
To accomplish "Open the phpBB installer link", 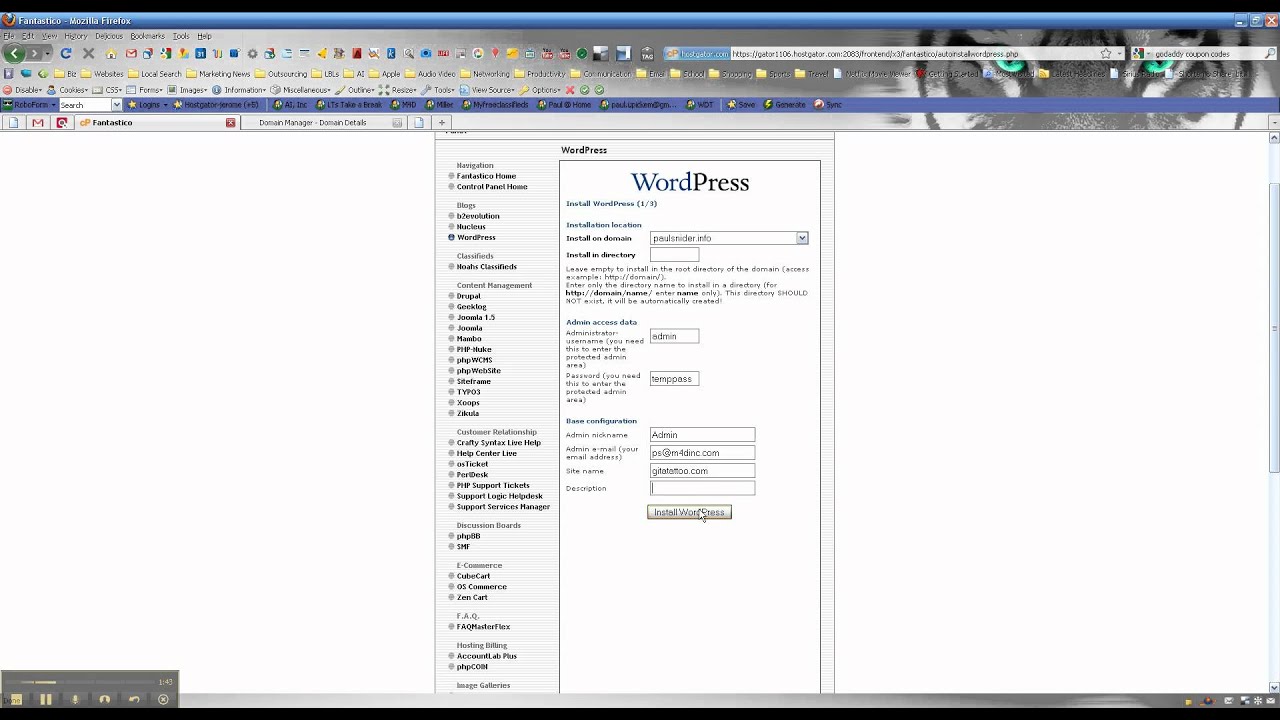I will click(468, 536).
